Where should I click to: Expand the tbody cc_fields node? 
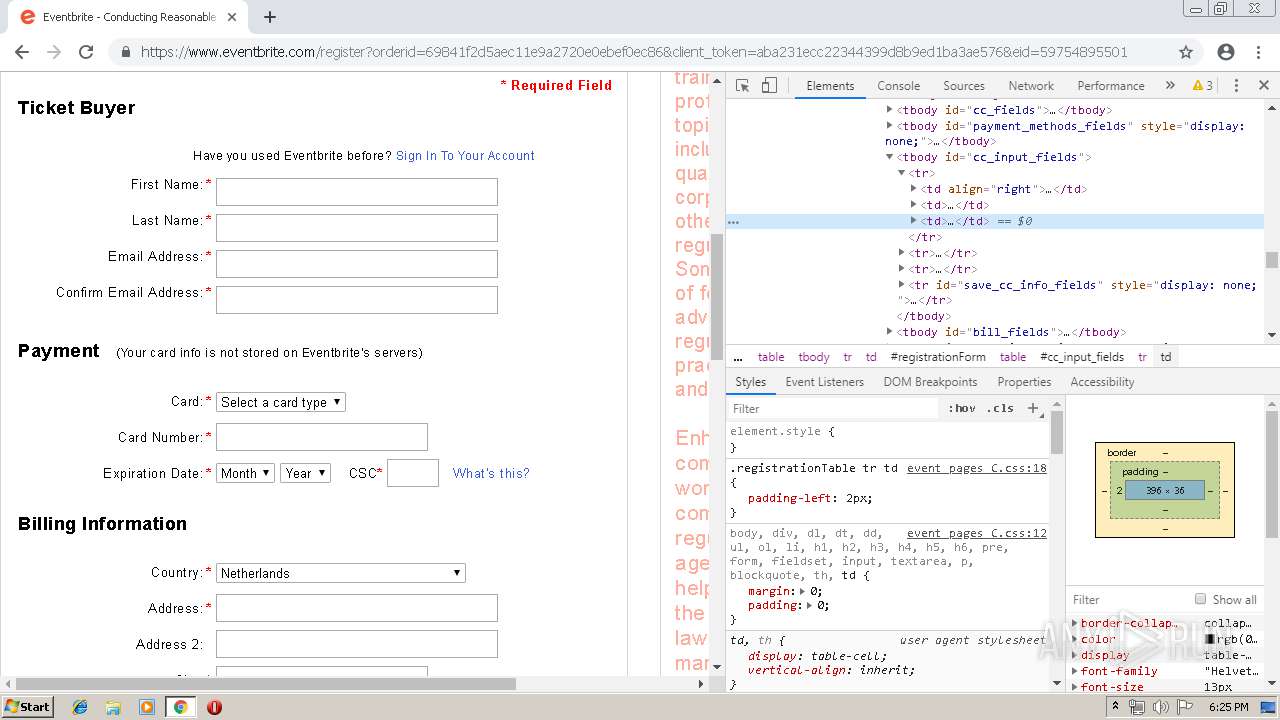tap(889, 110)
